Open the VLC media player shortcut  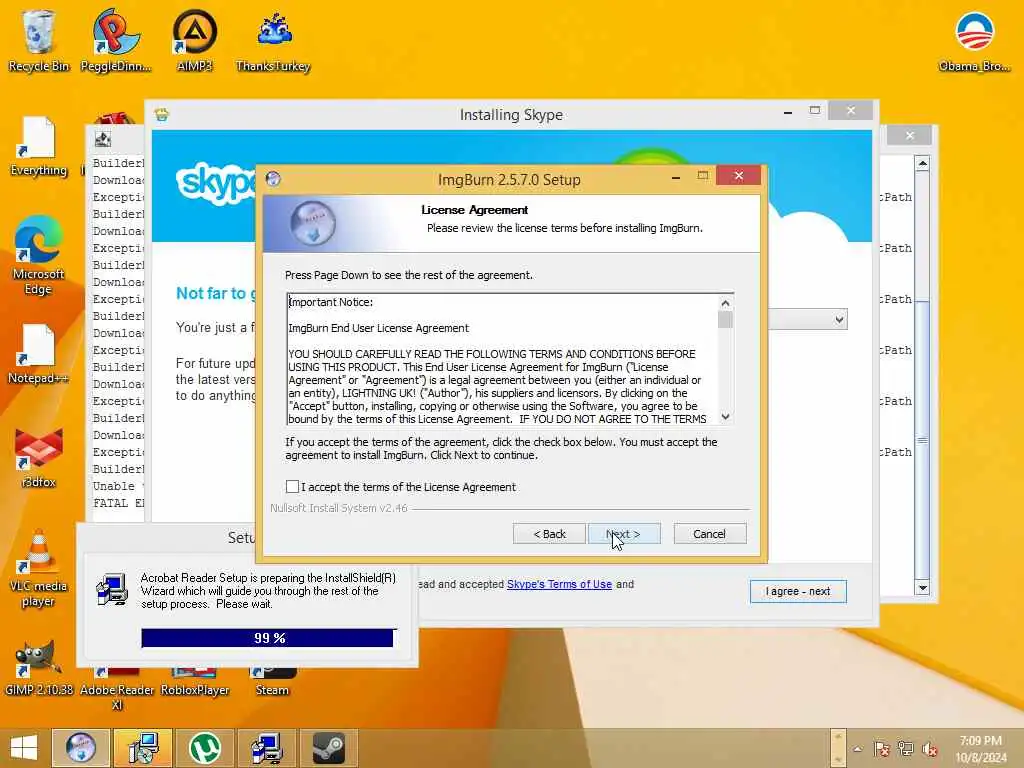click(38, 569)
